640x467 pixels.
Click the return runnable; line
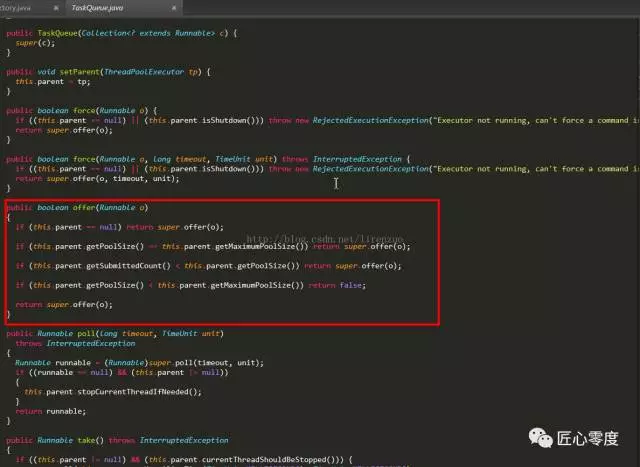(51, 411)
